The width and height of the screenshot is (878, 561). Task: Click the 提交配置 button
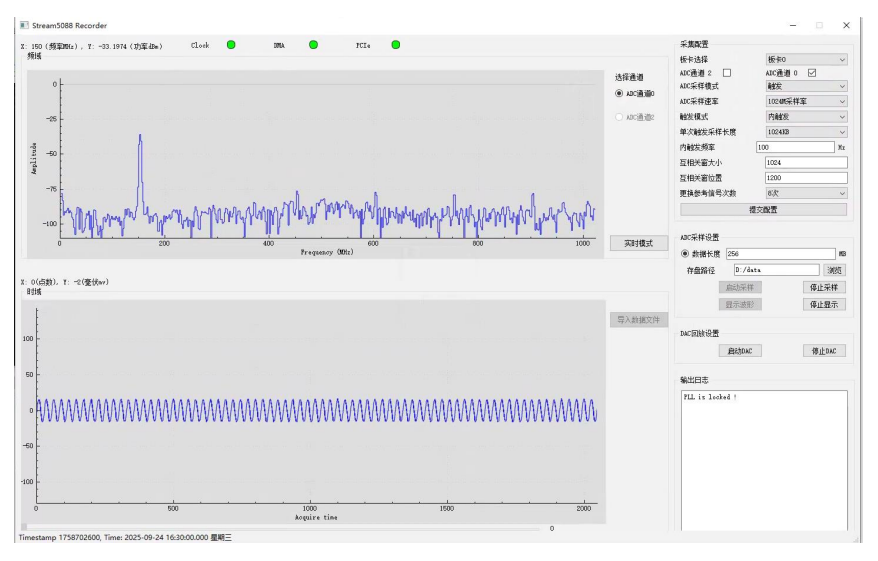tap(763, 210)
